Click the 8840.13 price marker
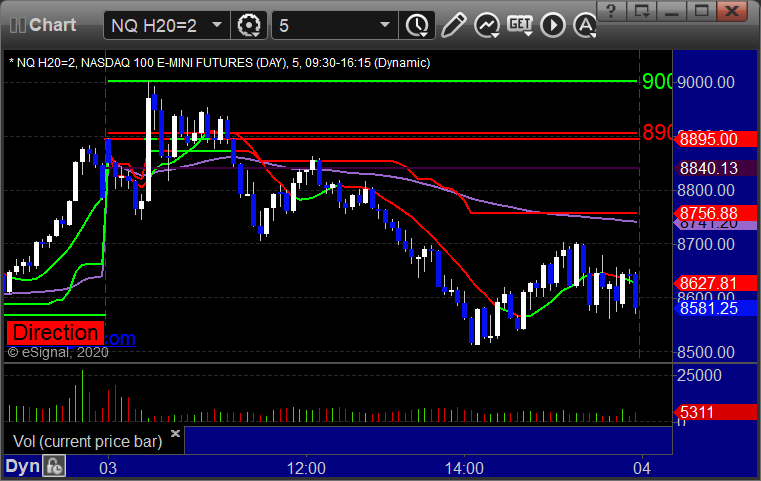The image size is (761, 481). [715, 168]
